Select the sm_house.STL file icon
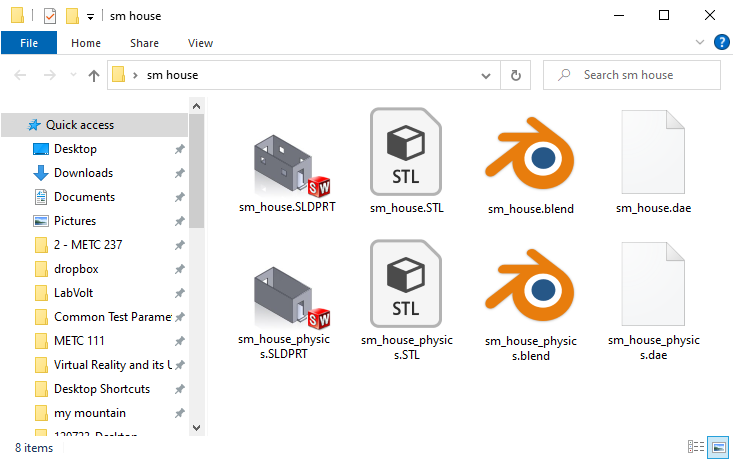 [x=406, y=152]
